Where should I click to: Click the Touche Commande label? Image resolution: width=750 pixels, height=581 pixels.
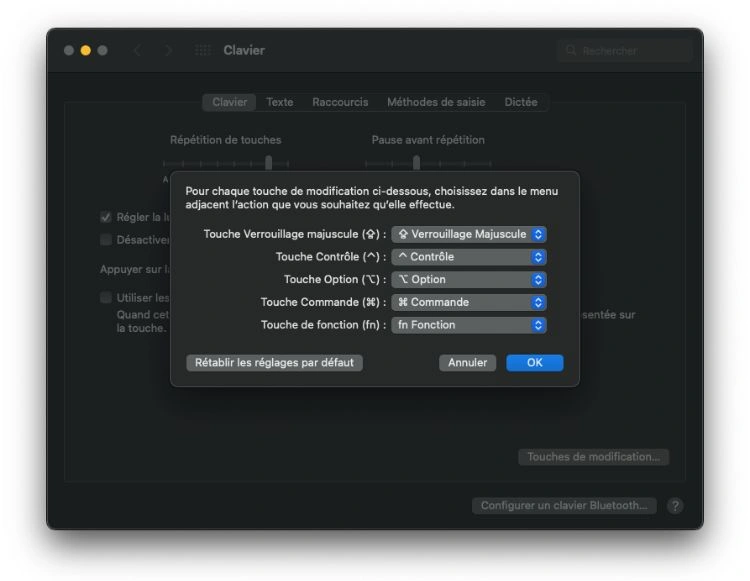323,302
